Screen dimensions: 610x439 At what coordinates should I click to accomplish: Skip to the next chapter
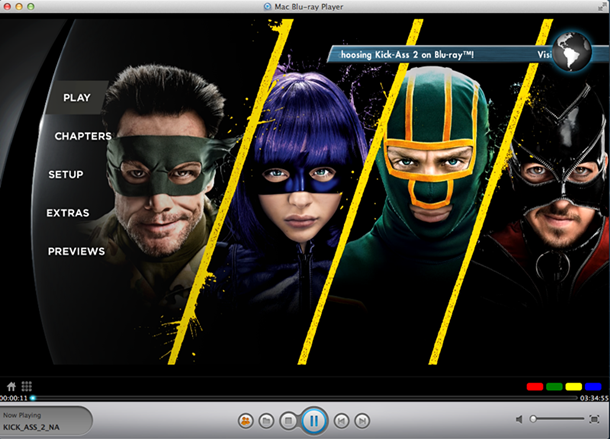(362, 421)
